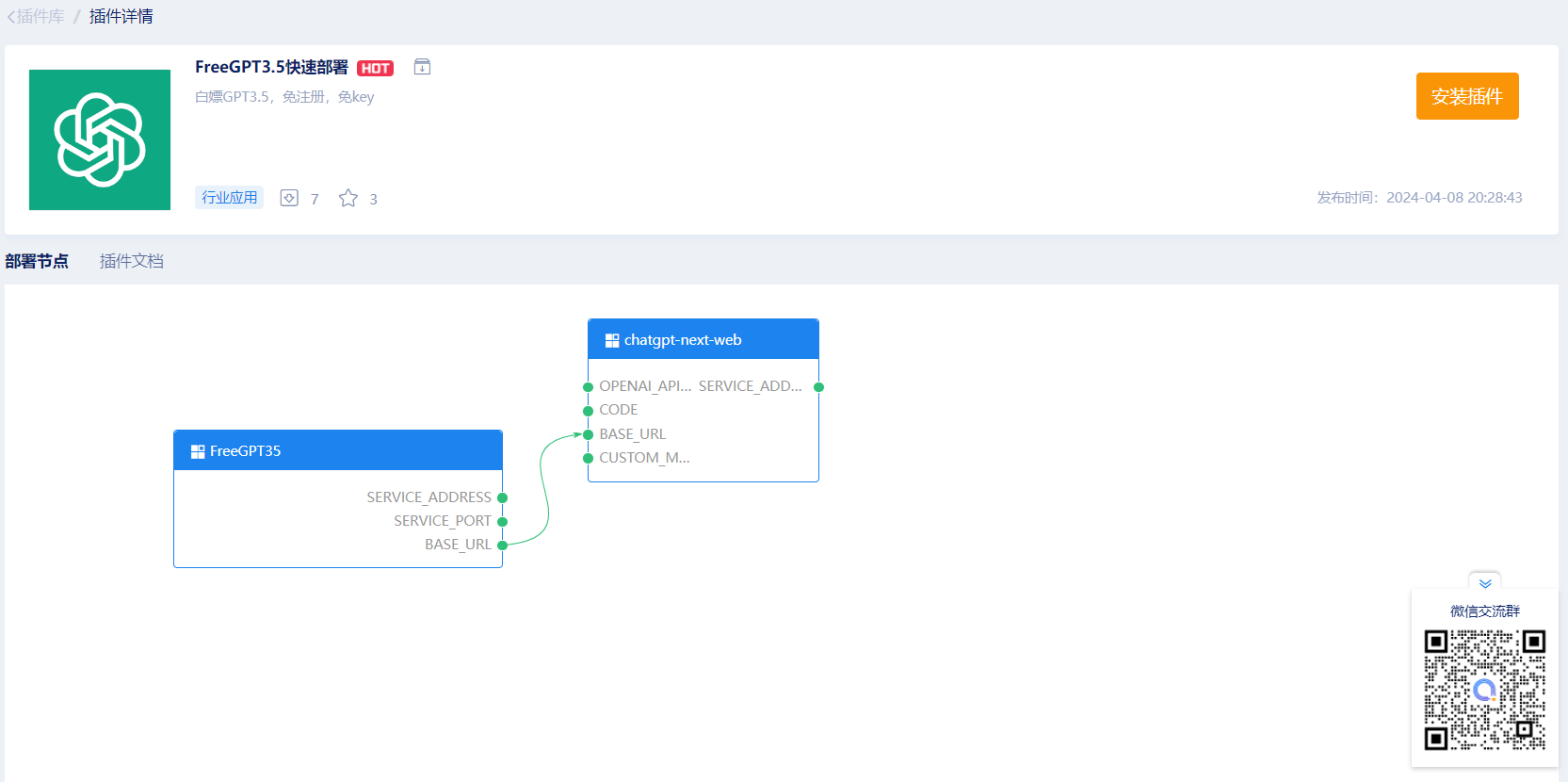Click the favorites count 3
This screenshot has height=782, width=1568.
pyautogui.click(x=373, y=199)
